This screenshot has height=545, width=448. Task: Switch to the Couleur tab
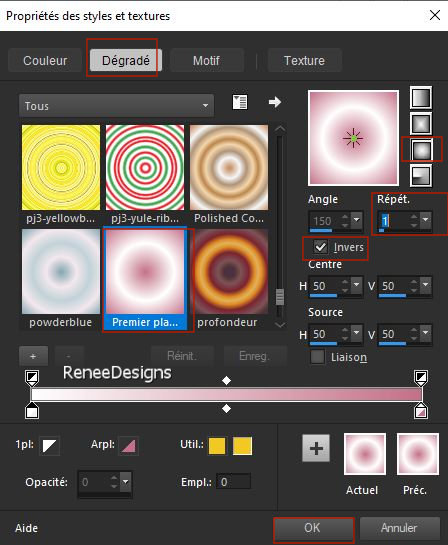[x=45, y=60]
